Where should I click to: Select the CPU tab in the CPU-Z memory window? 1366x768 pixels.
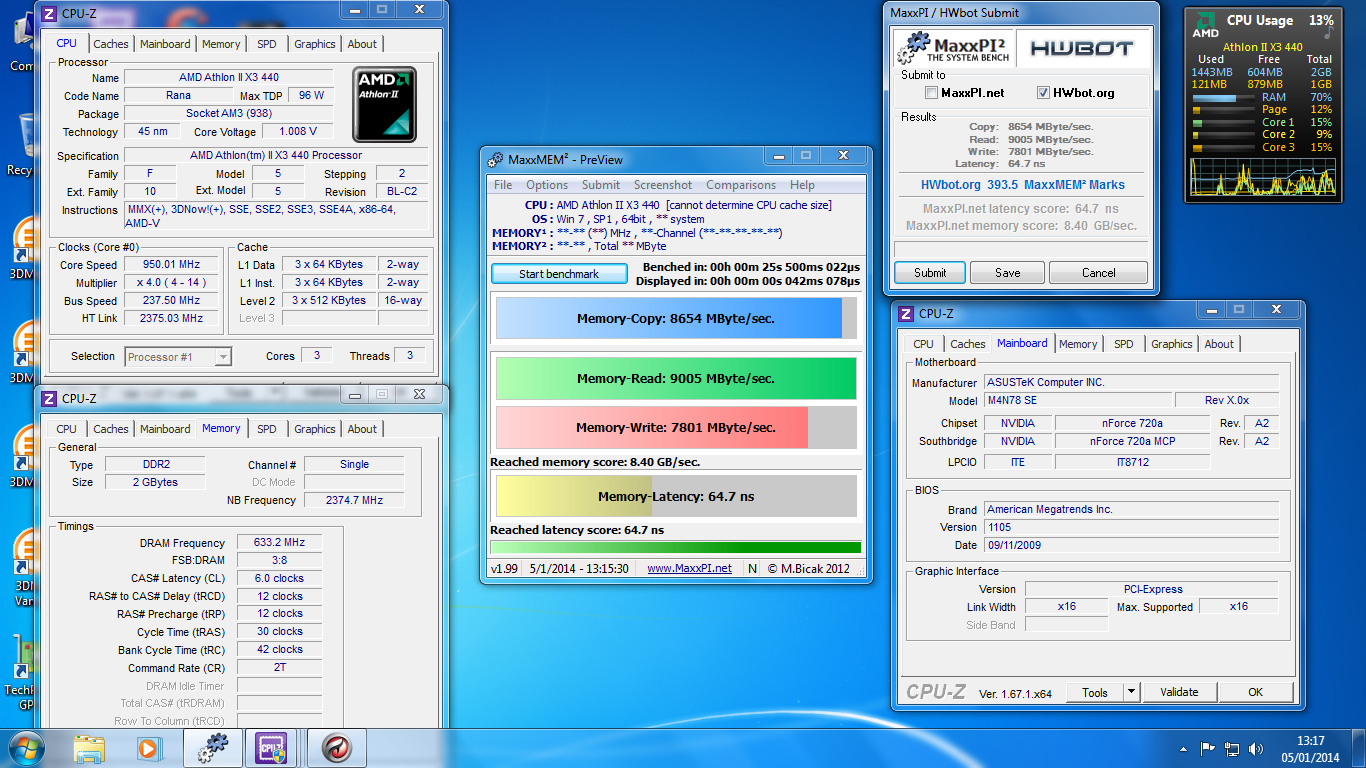[66, 429]
